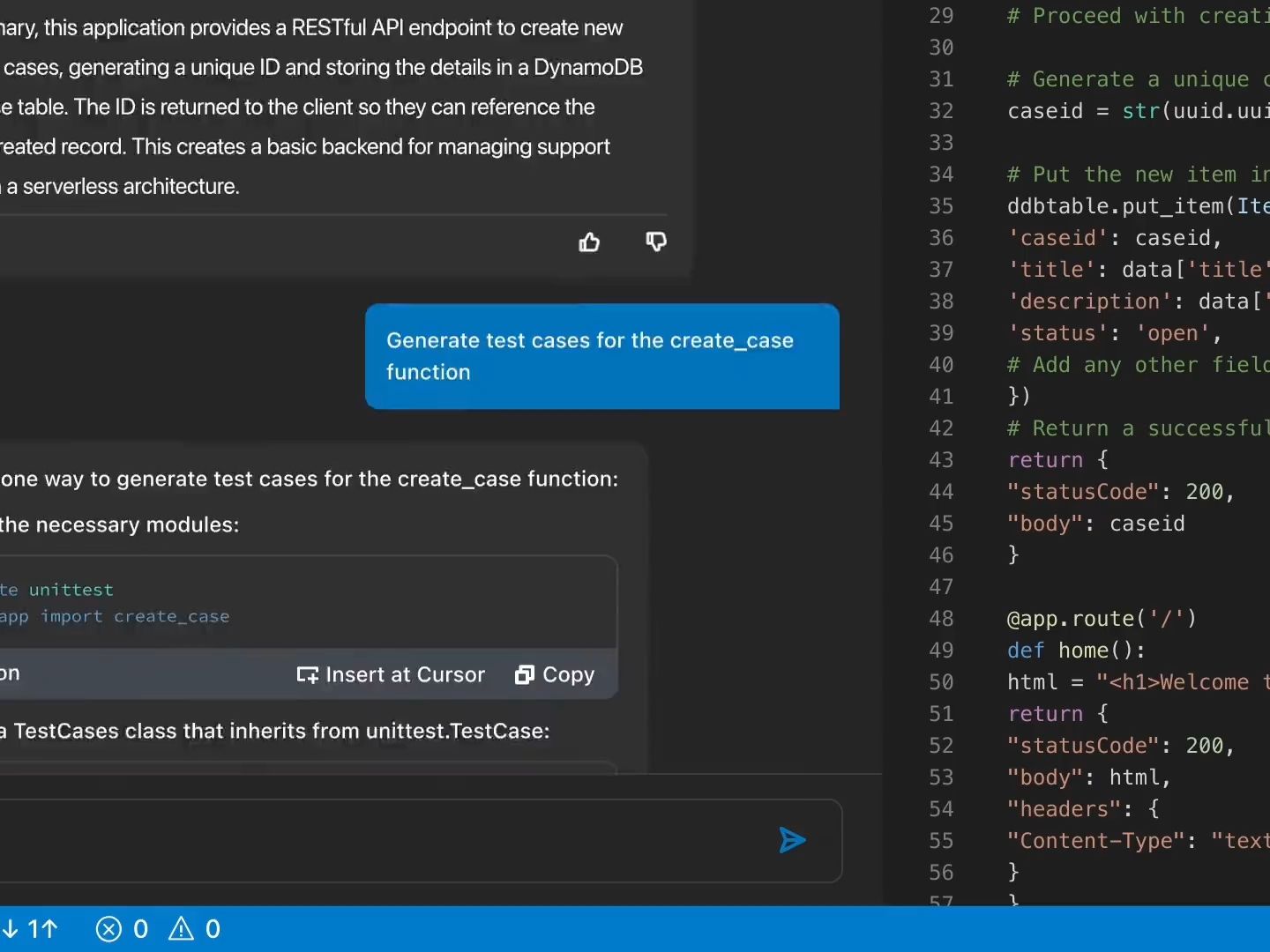Click Insert at Cursor button
Screen dimensions: 1270x952
[391, 674]
